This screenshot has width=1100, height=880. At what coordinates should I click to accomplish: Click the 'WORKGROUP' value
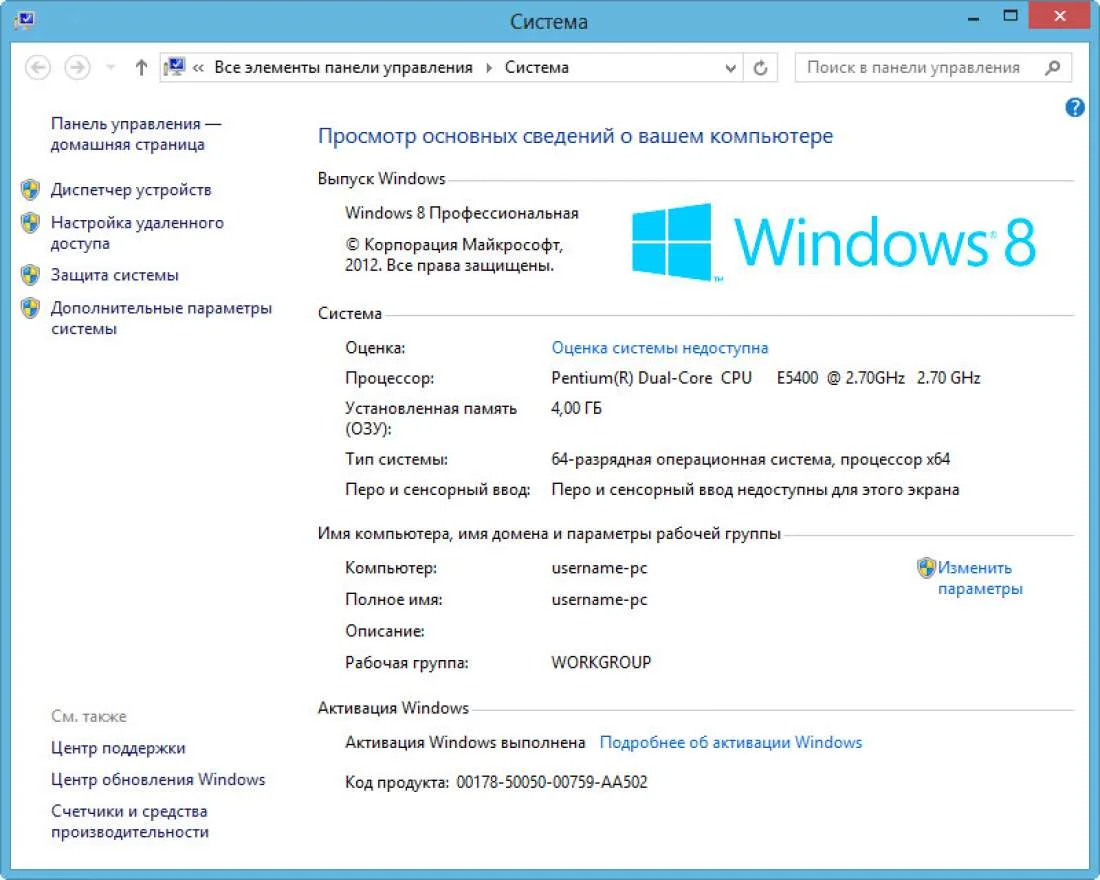point(601,662)
